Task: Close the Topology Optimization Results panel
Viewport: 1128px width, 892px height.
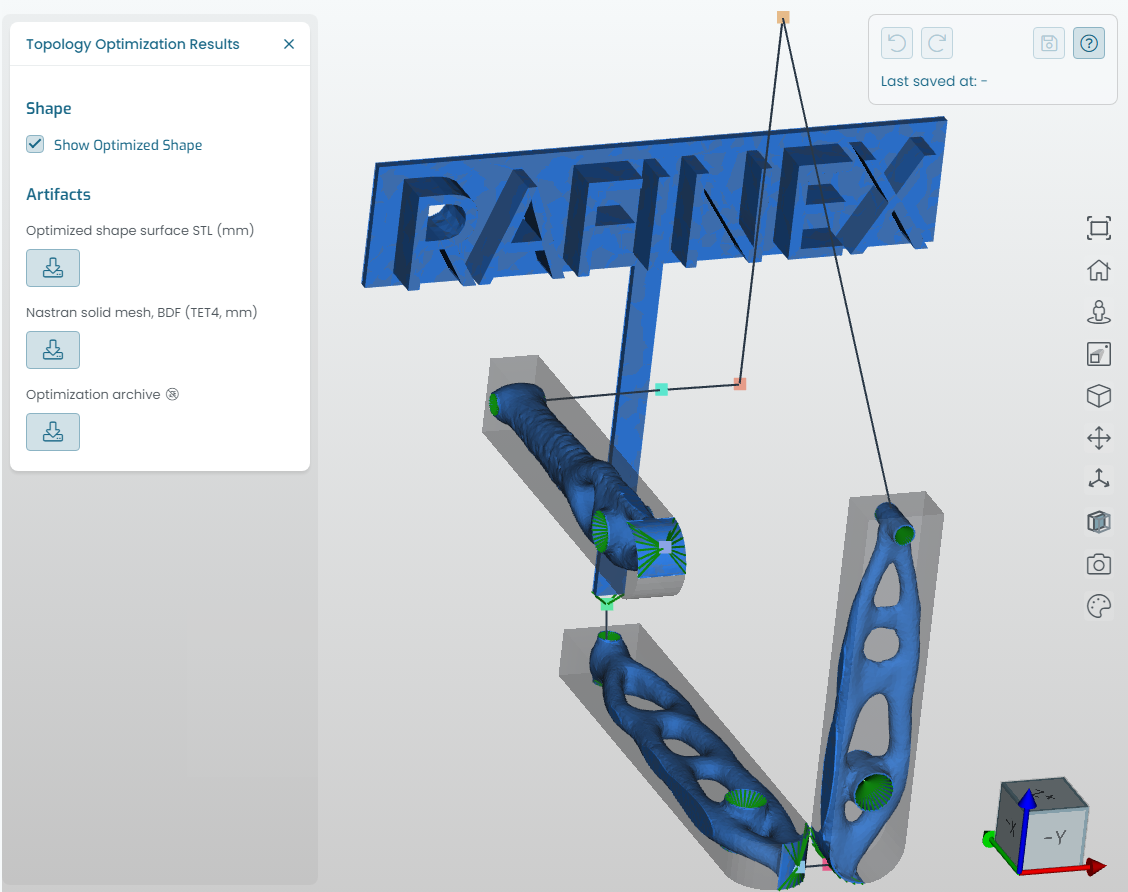Action: pyautogui.click(x=288, y=44)
